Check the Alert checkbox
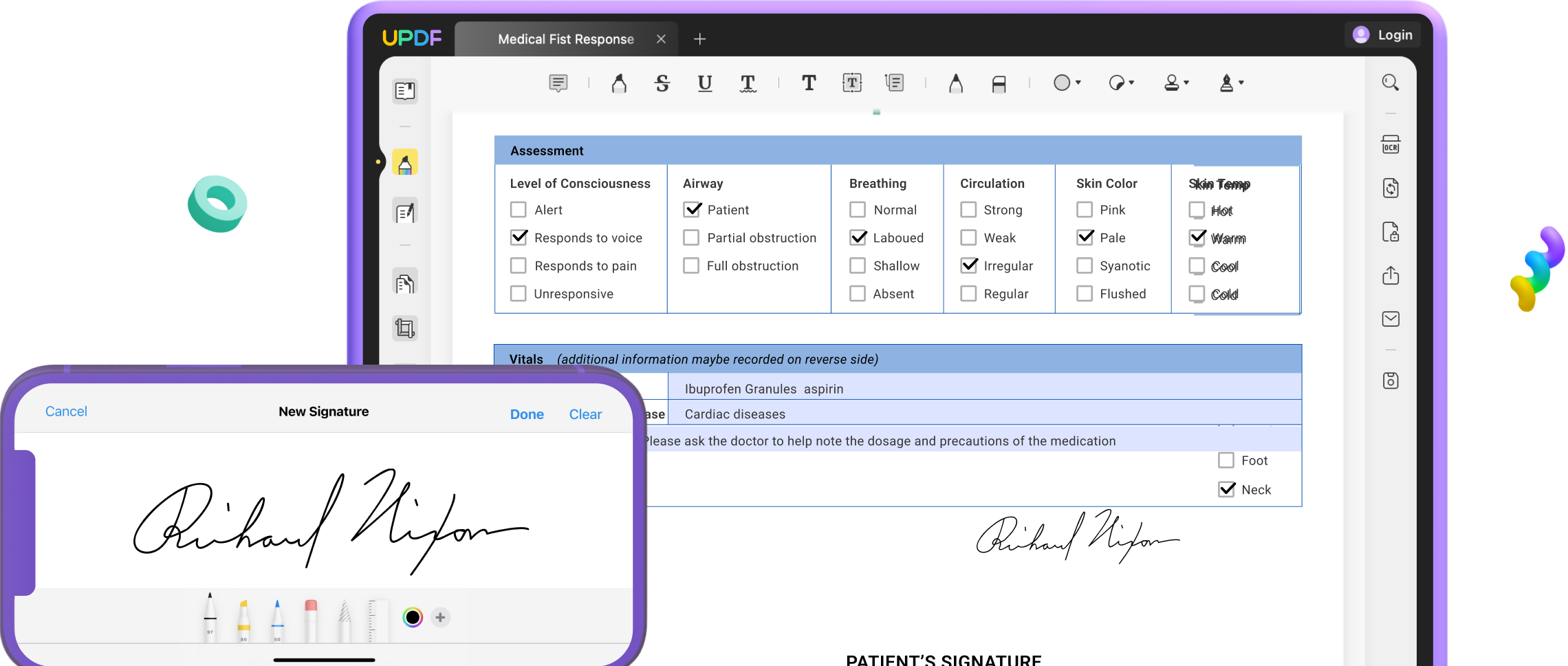Viewport: 1568px width, 666px height. pos(519,209)
